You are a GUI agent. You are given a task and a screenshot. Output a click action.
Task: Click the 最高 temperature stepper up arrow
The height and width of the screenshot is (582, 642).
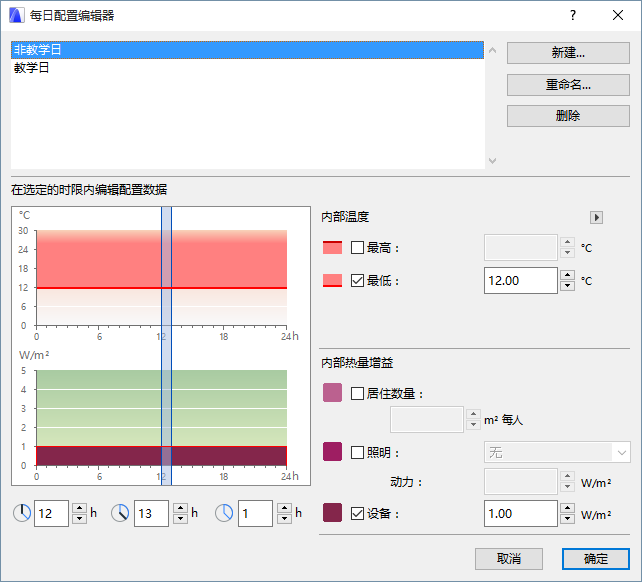coord(567,242)
